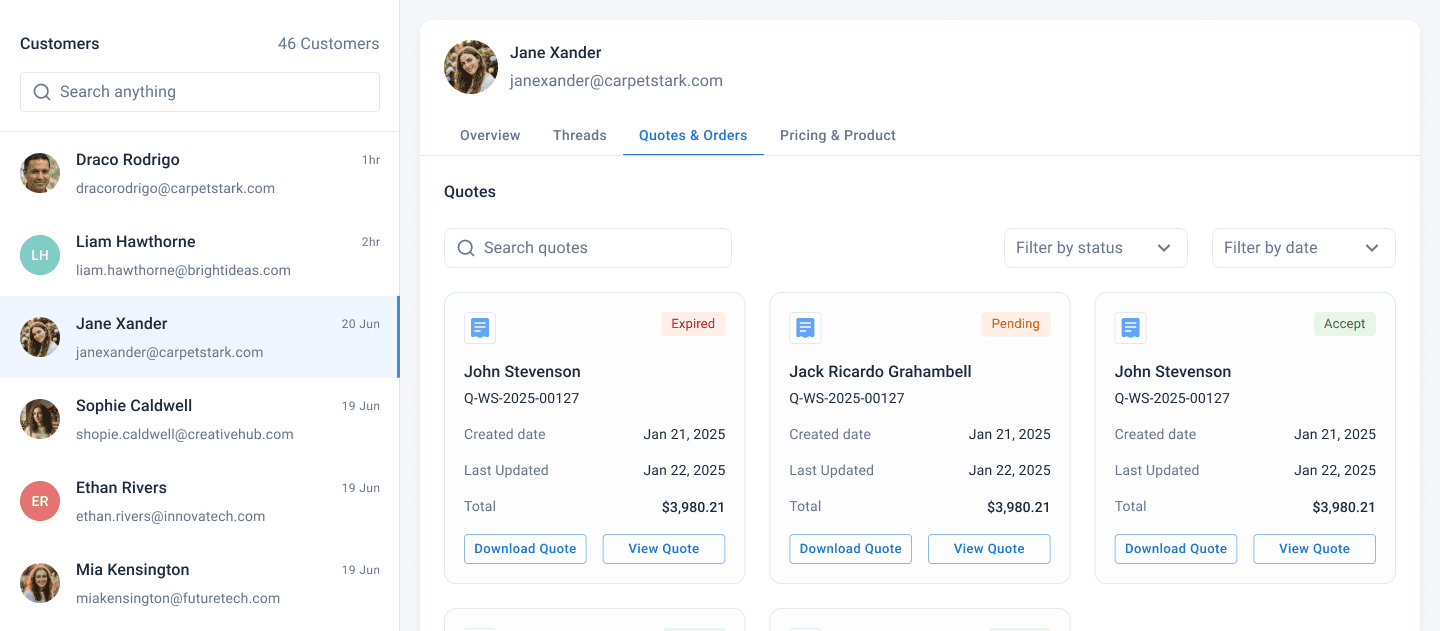Click the LH initials avatar
1440x631 pixels.
pos(40,255)
